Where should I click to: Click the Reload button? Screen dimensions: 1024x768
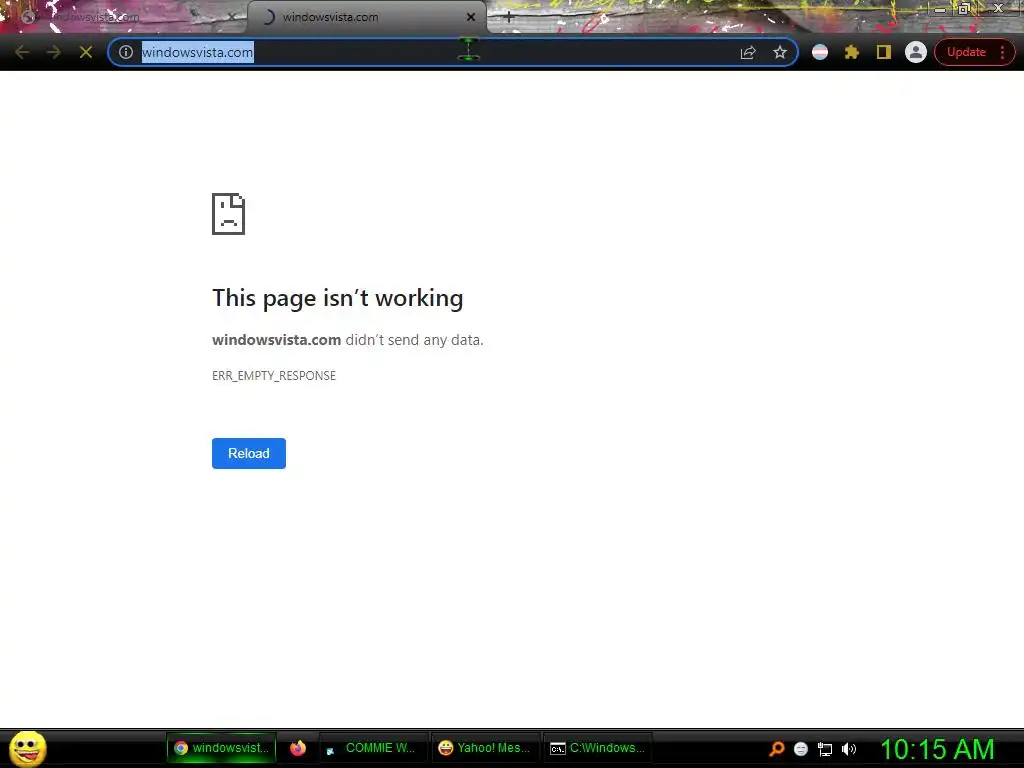pyautogui.click(x=249, y=453)
